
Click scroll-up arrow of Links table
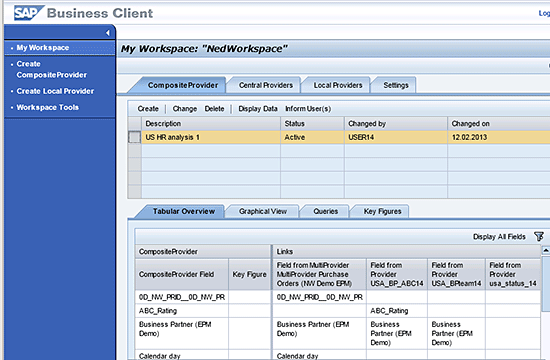[x=546, y=251]
